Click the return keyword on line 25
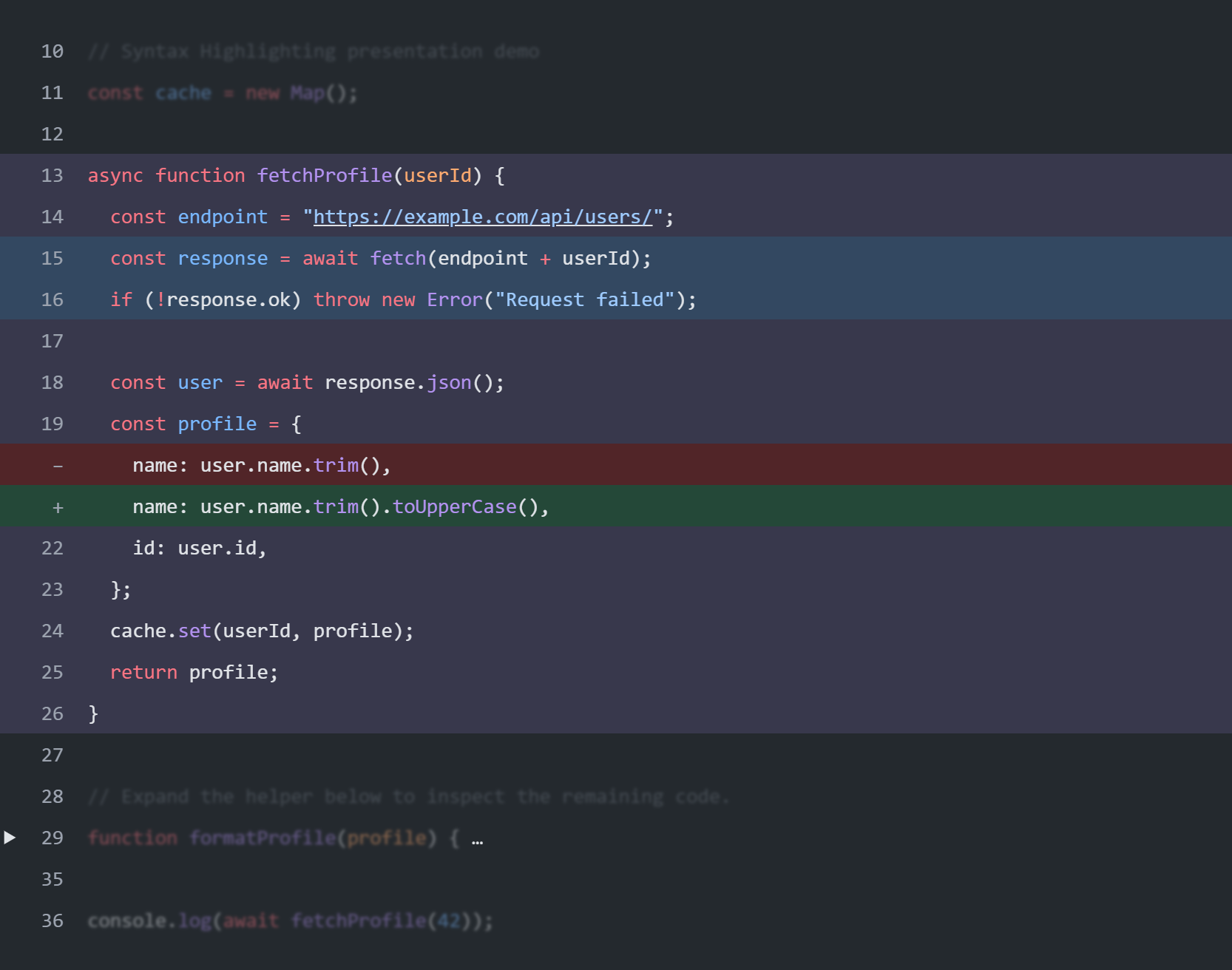1232x970 pixels. point(143,672)
